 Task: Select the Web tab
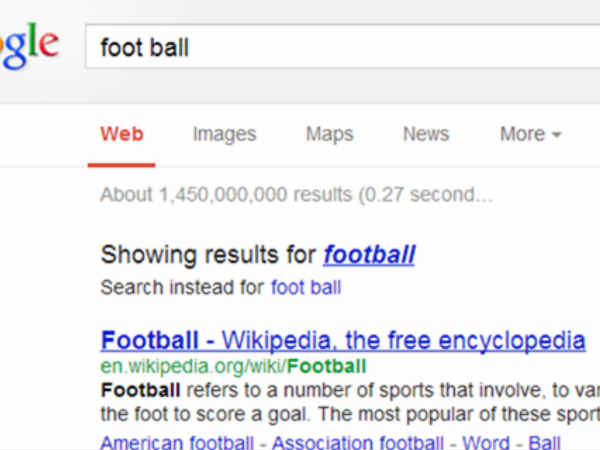pyautogui.click(x=122, y=134)
